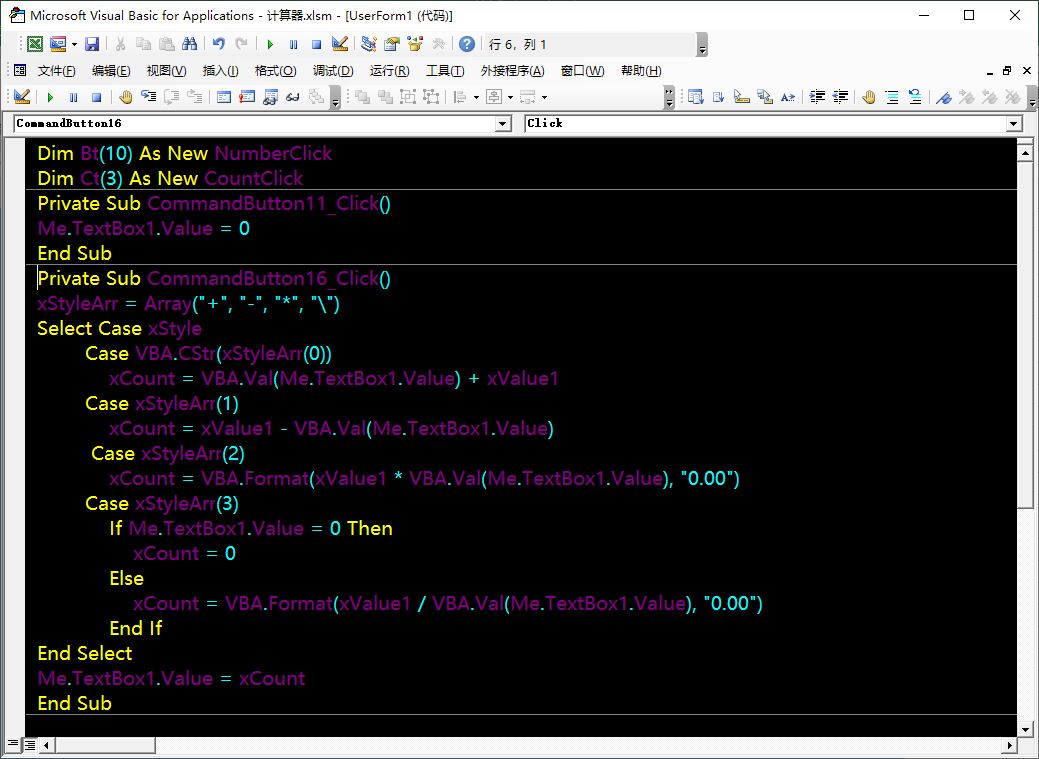Click the vertical scrollbar down arrow

pos(1024,729)
